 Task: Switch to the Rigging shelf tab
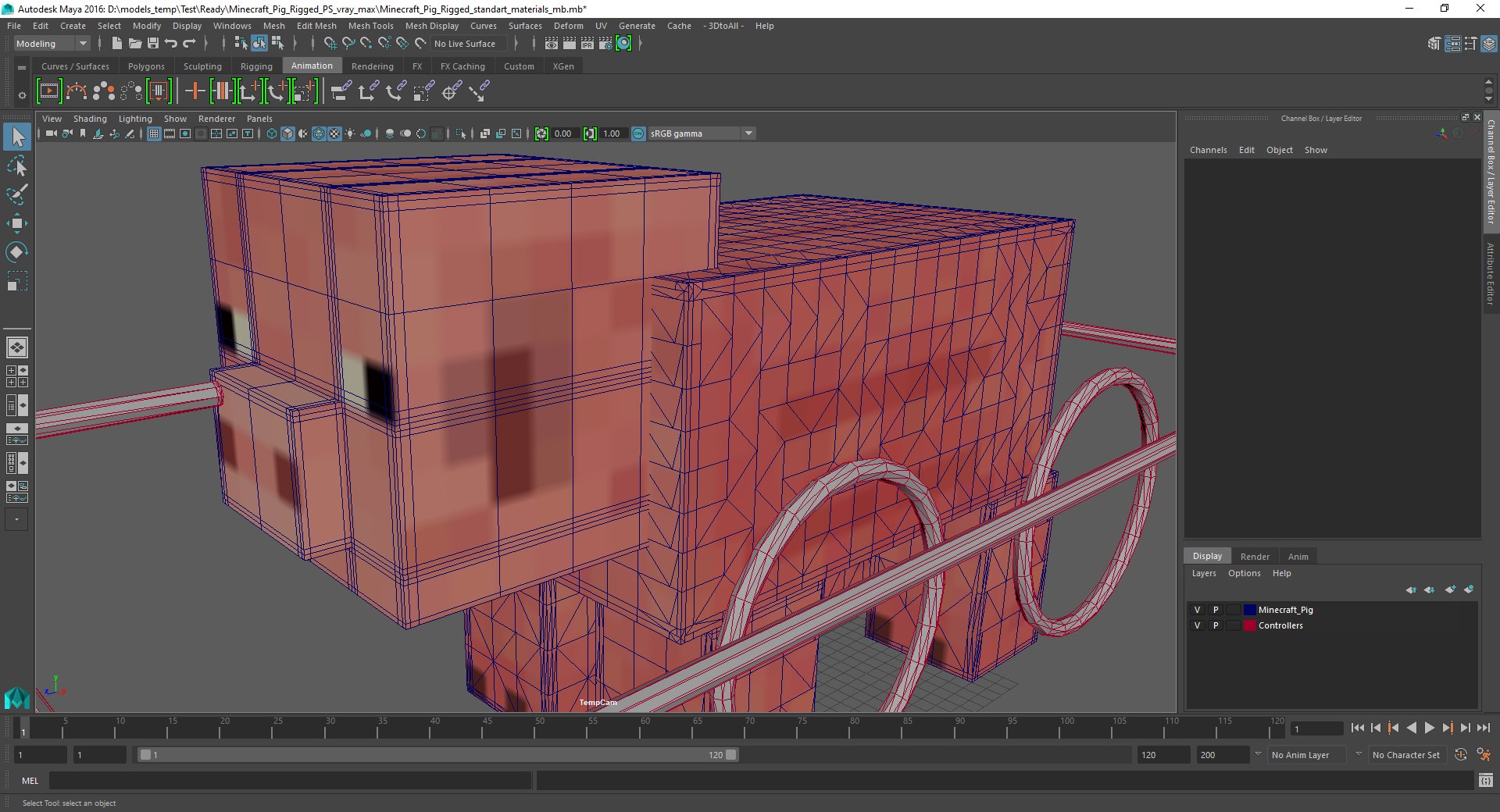256,66
